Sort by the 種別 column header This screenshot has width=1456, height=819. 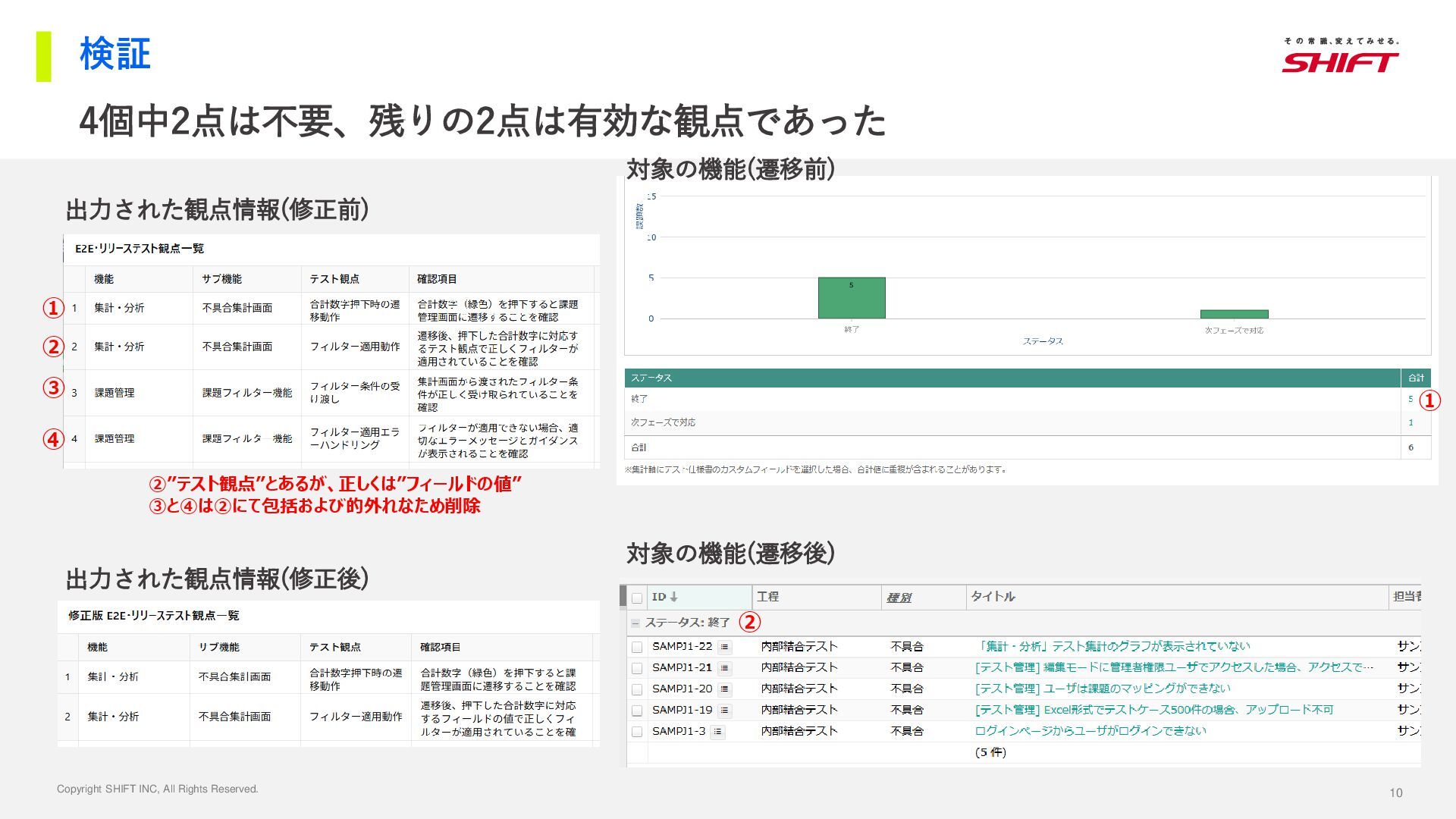(x=899, y=598)
